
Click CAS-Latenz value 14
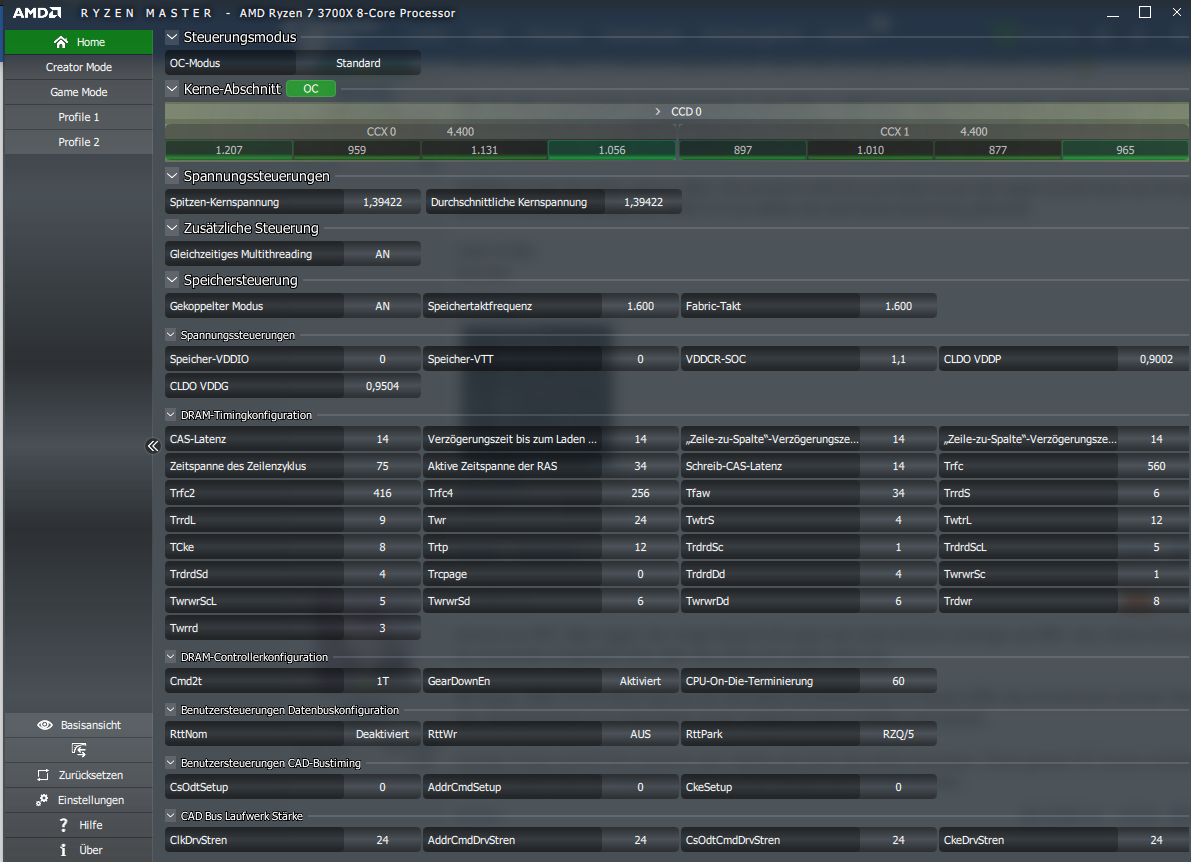[382, 439]
